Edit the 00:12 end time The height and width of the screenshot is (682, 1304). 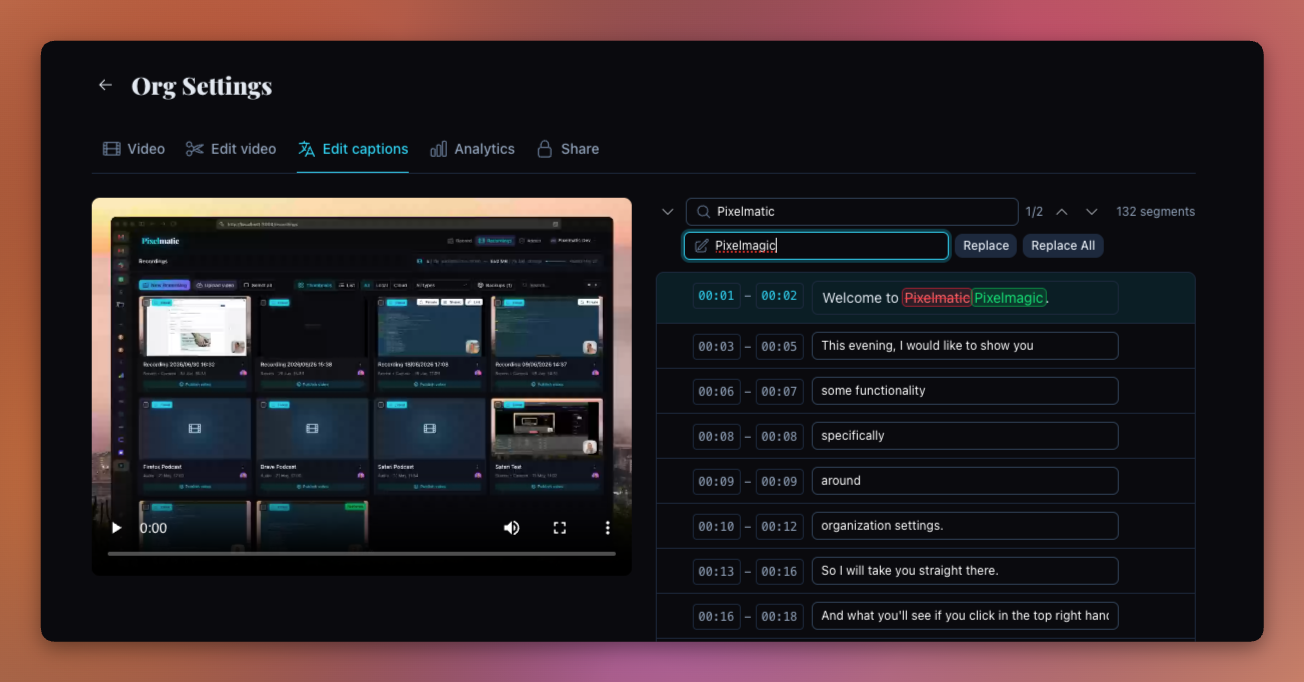click(780, 526)
